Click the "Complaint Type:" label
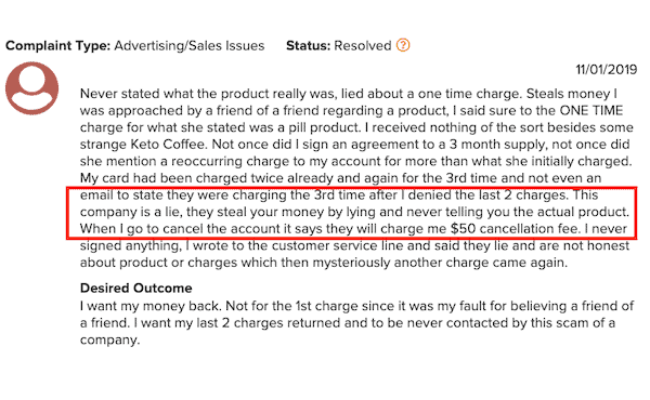The width and height of the screenshot is (650, 400). click(58, 46)
